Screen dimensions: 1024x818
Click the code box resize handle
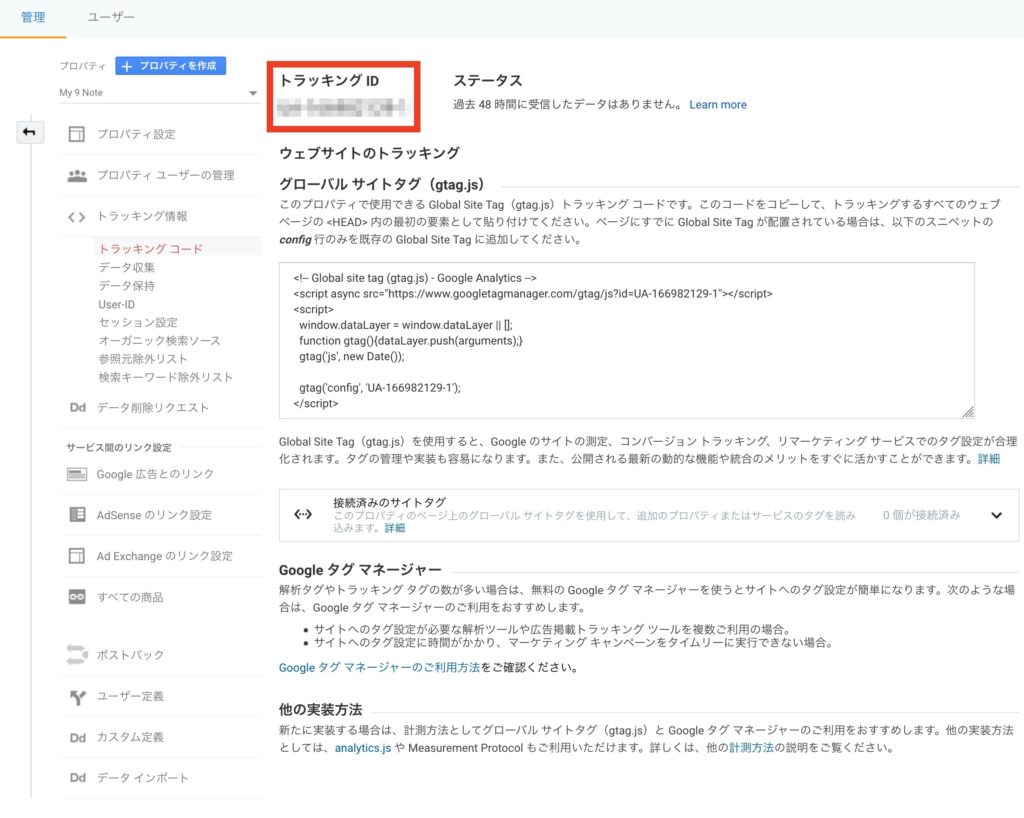pyautogui.click(x=968, y=412)
